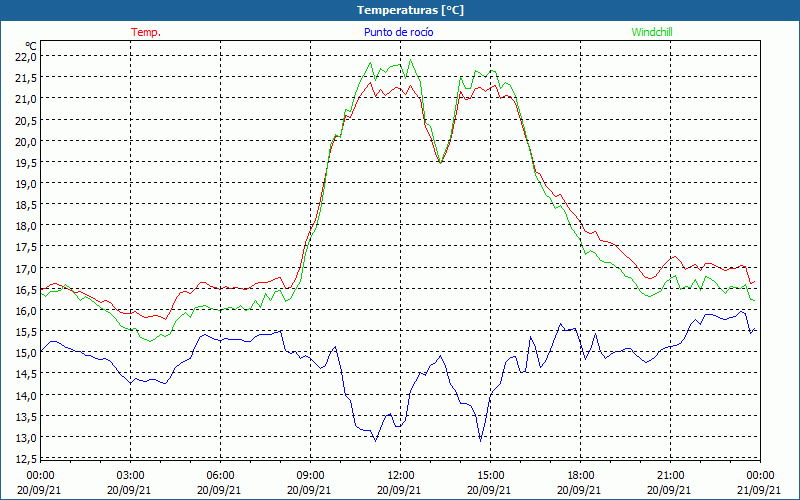Click the '21:00' time axis label
This screenshot has height=500, width=800.
click(670, 476)
